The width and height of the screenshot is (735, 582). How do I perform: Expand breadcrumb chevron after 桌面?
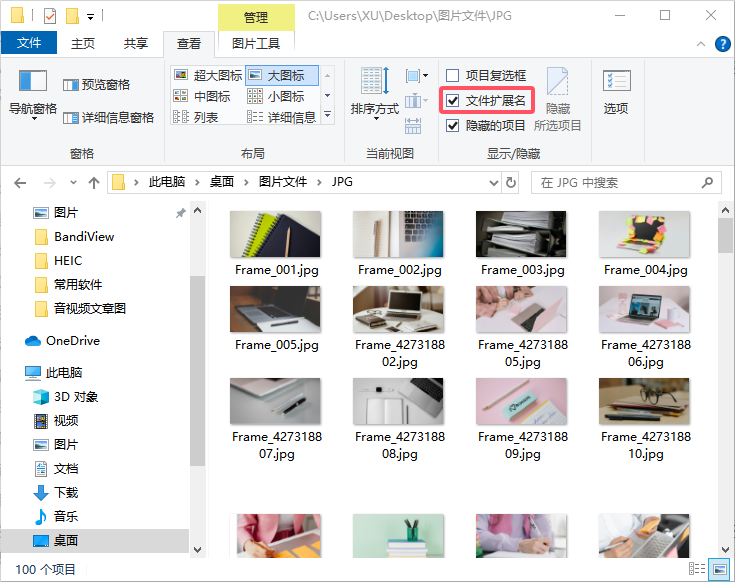click(246, 182)
